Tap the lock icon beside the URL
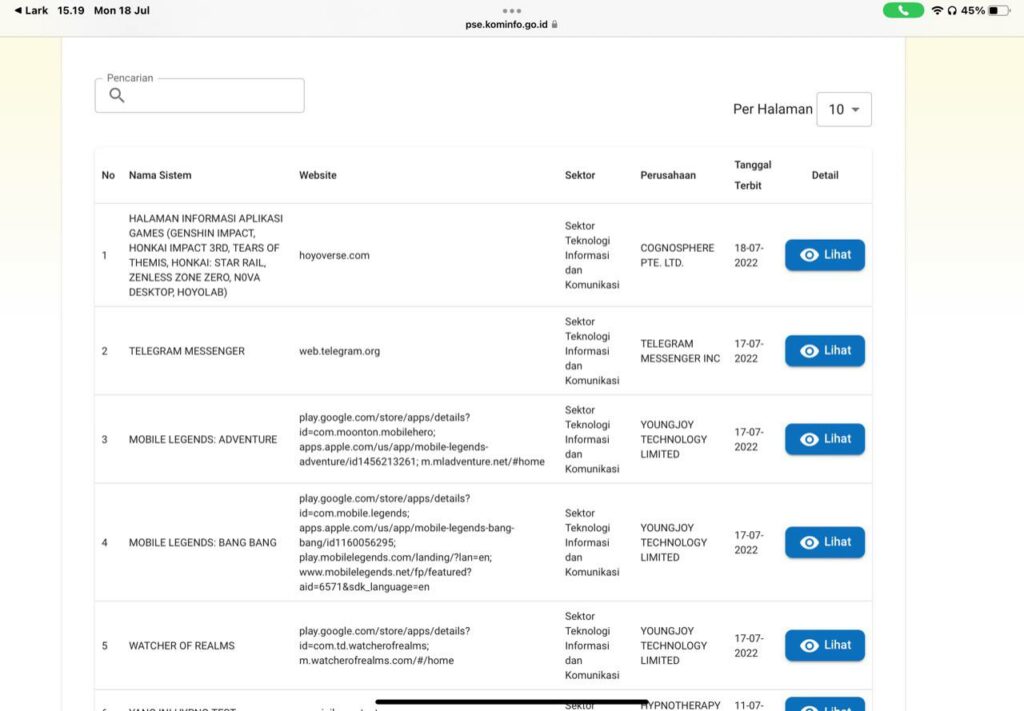 click(554, 24)
